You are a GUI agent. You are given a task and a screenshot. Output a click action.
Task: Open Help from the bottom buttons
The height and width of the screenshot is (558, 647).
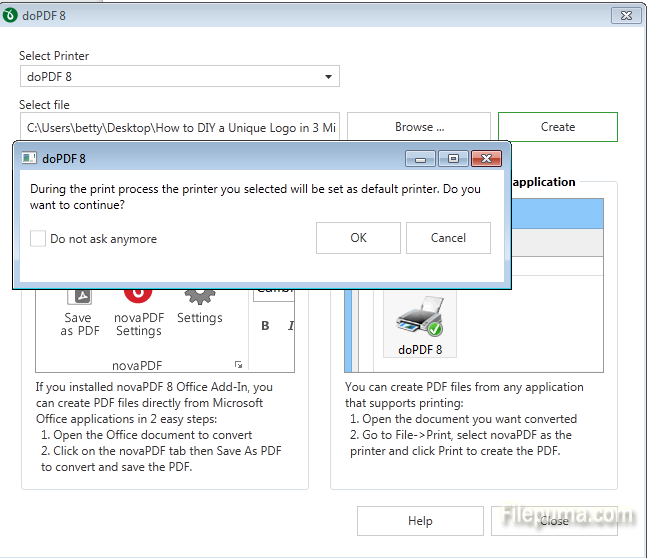(x=420, y=521)
